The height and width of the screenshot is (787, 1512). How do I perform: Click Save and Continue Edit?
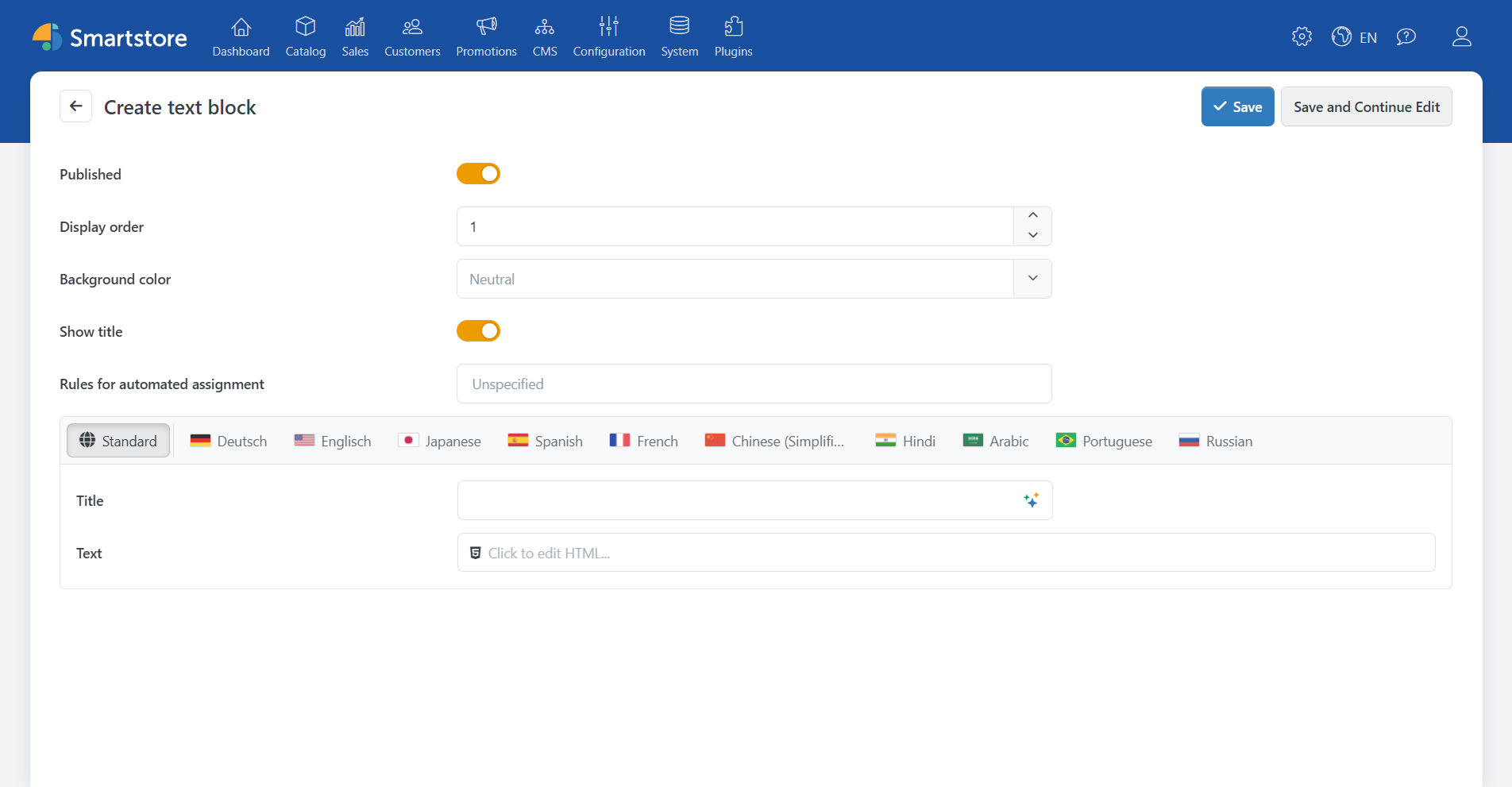click(1366, 106)
